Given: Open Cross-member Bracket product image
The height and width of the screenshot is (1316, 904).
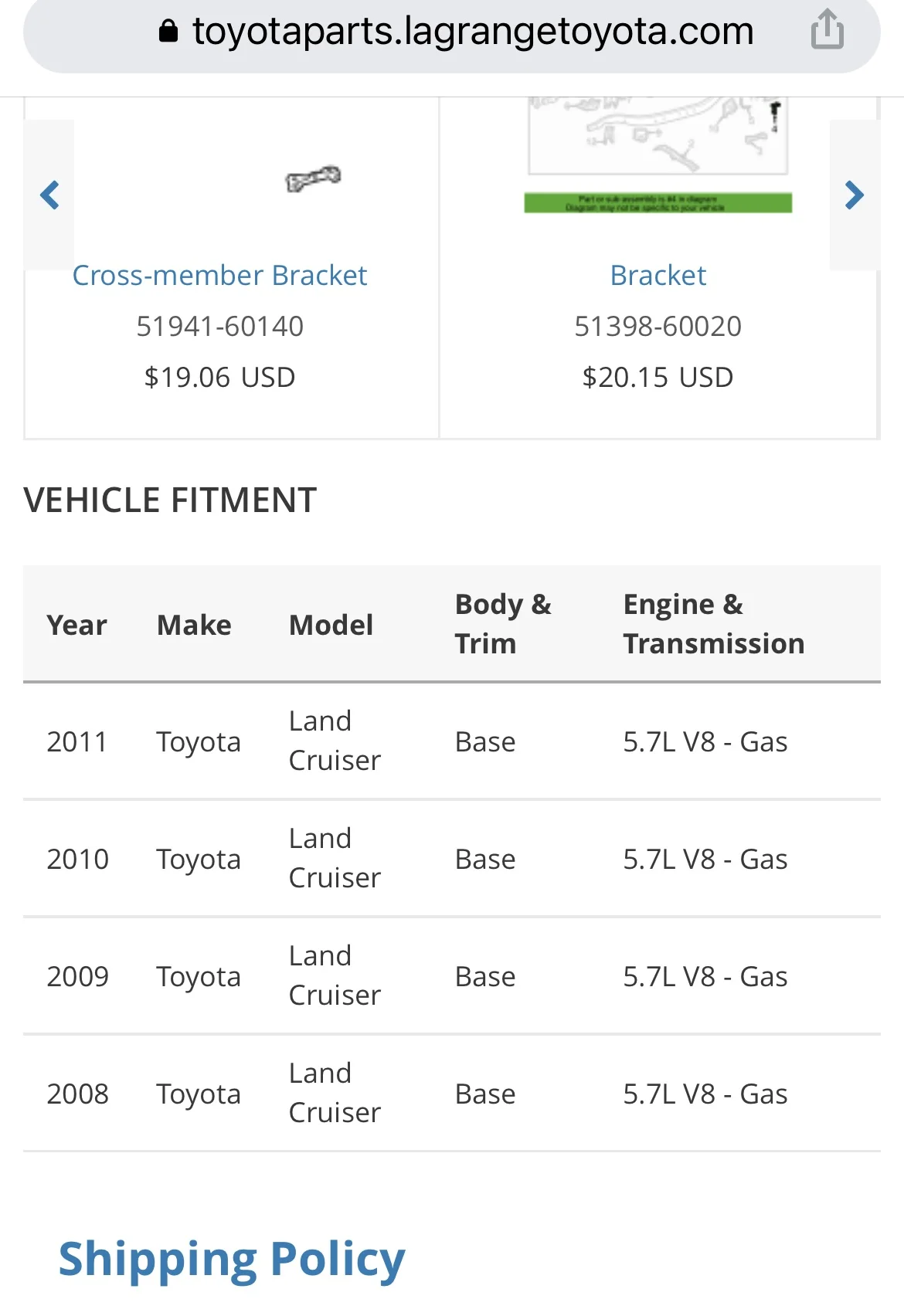Looking at the screenshot, I should (312, 179).
